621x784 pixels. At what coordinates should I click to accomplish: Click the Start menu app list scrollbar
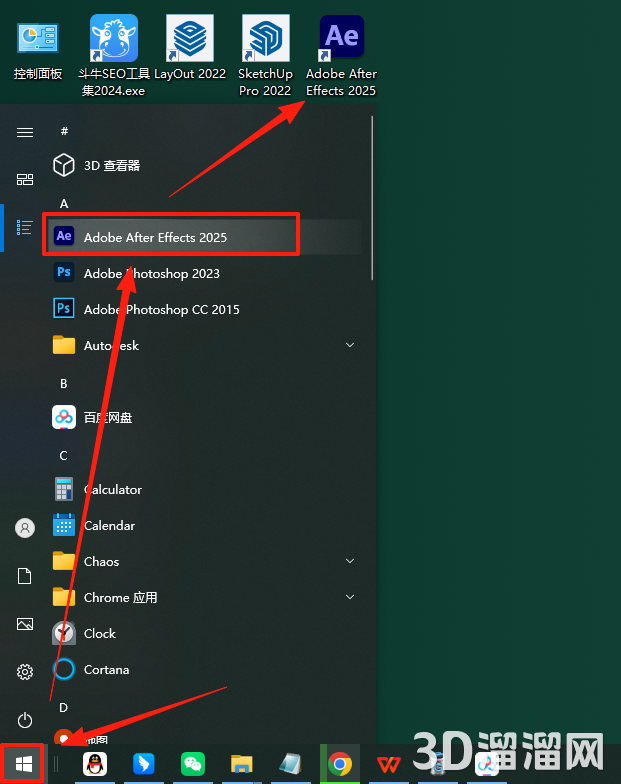click(372, 198)
